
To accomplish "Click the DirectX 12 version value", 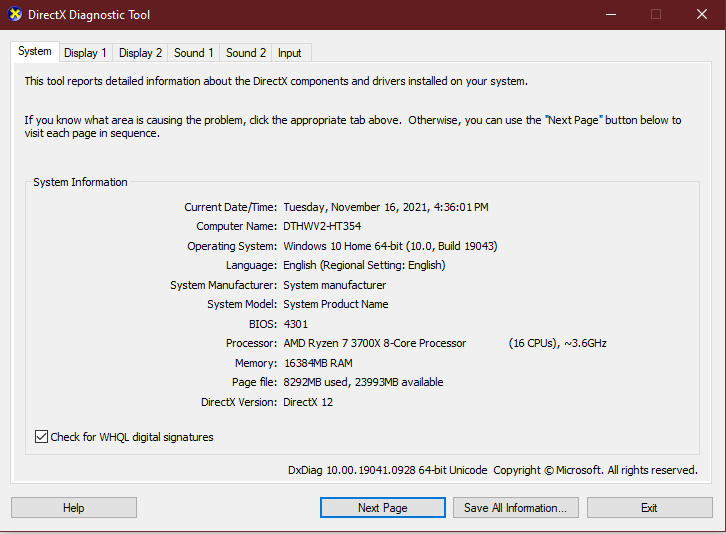I will click(x=308, y=402).
